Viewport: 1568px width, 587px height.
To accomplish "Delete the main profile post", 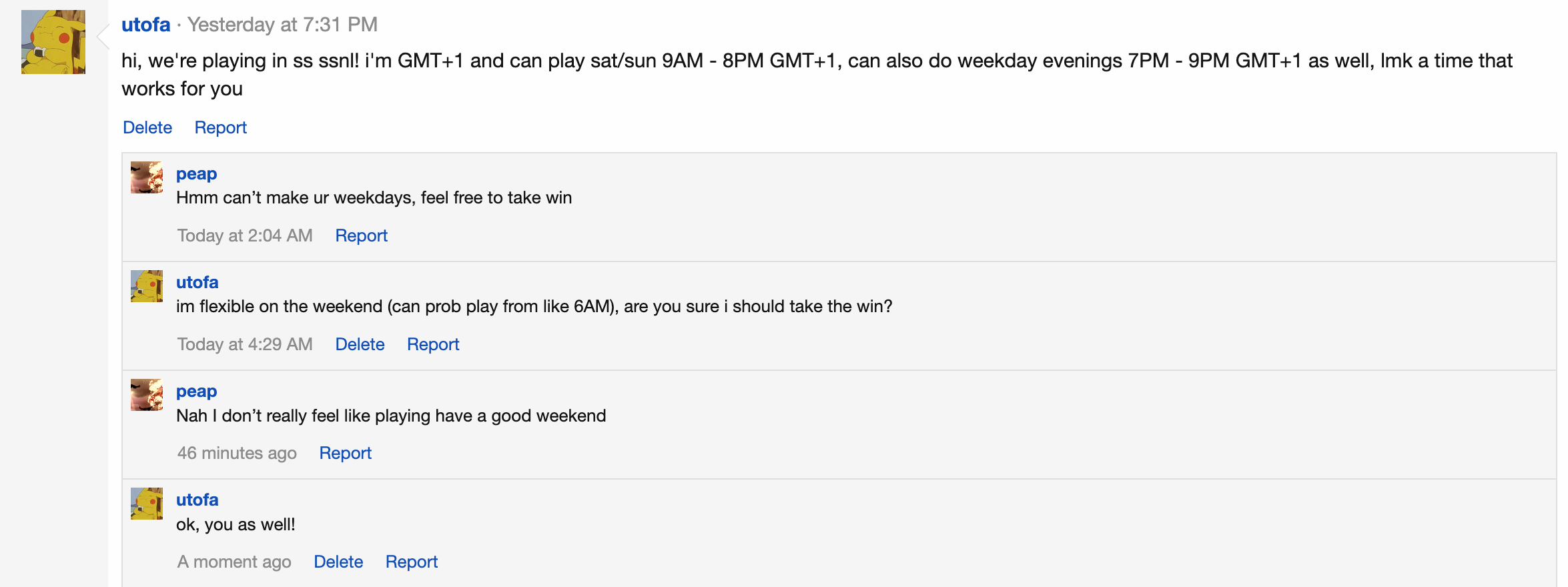I will coord(147,127).
